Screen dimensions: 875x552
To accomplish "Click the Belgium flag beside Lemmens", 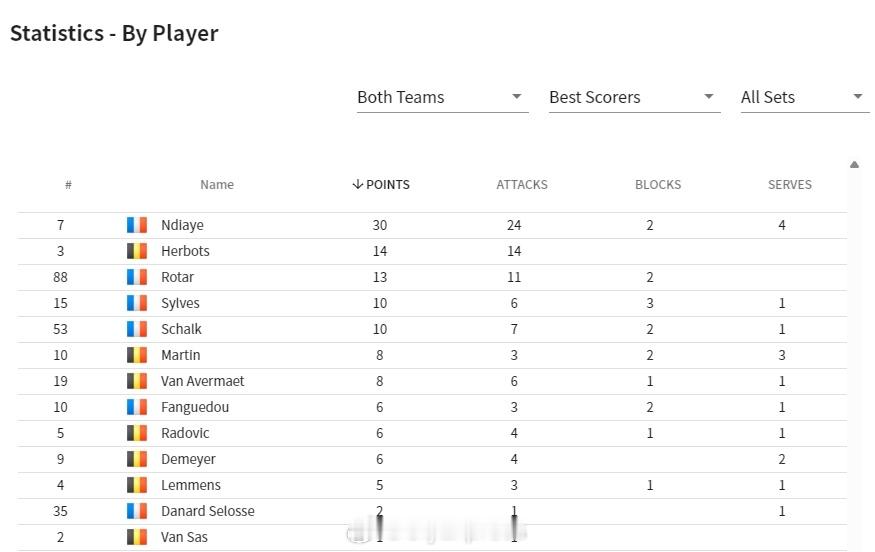I will click(137, 485).
